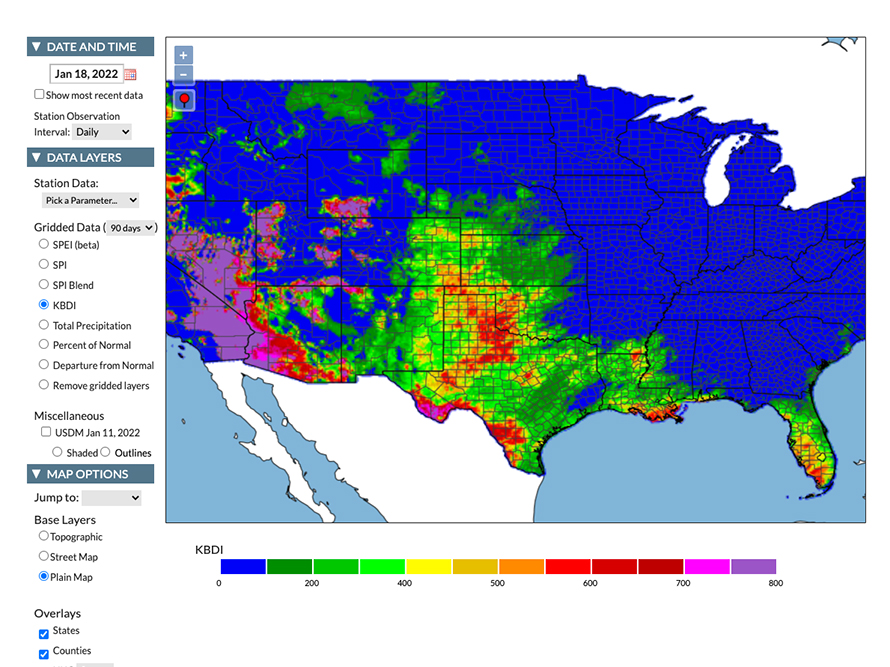Change the 90 days gridded data period
Viewport: 890px width, 667px height.
pos(132,227)
